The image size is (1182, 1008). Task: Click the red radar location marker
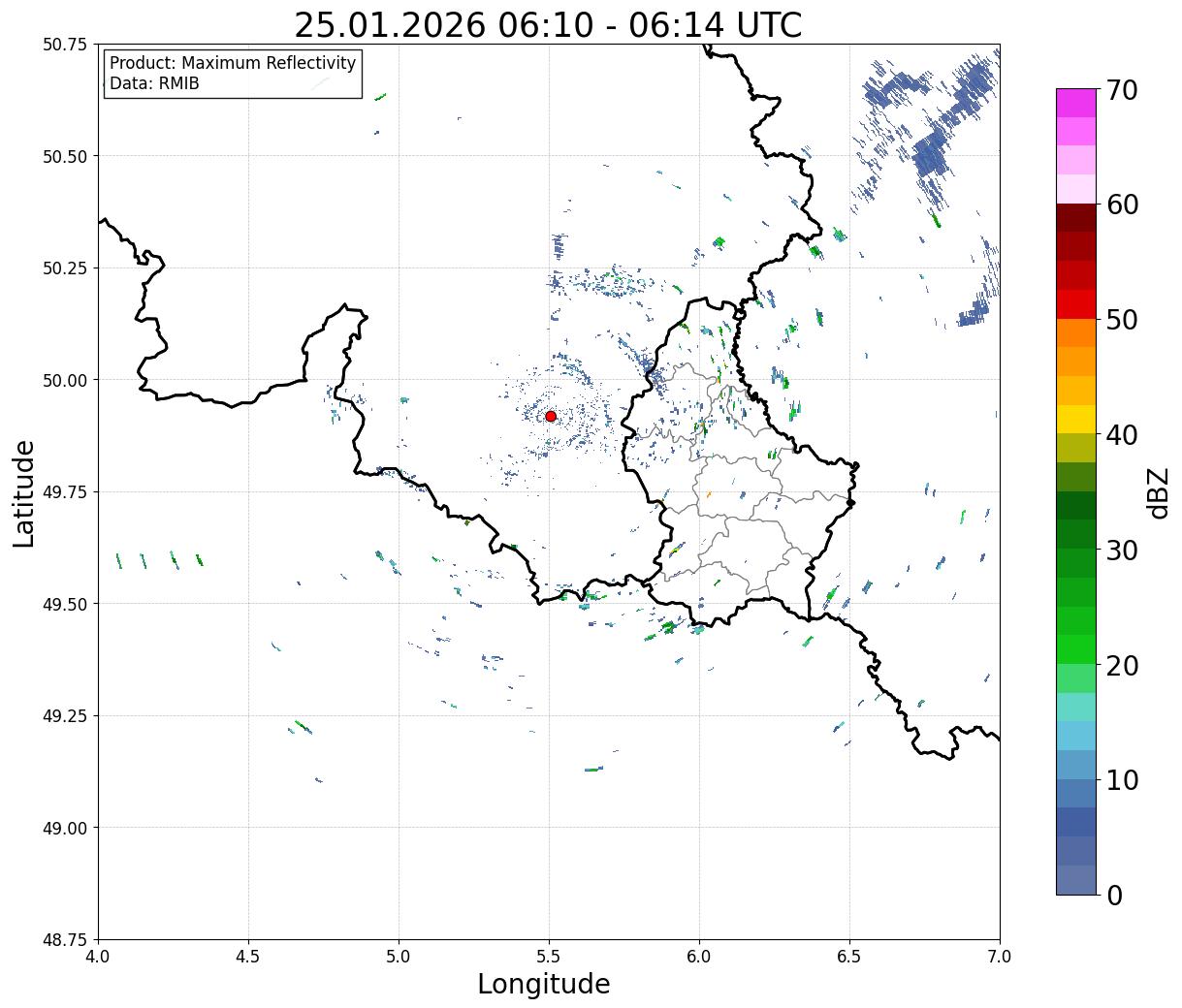pyautogui.click(x=551, y=416)
